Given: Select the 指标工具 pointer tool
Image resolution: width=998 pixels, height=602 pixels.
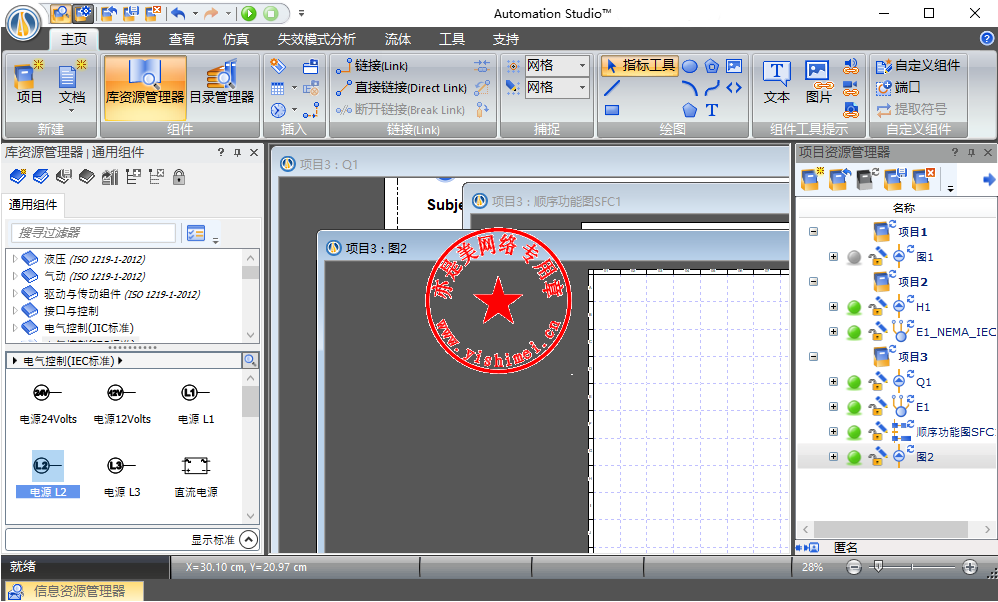Looking at the screenshot, I should coord(640,66).
